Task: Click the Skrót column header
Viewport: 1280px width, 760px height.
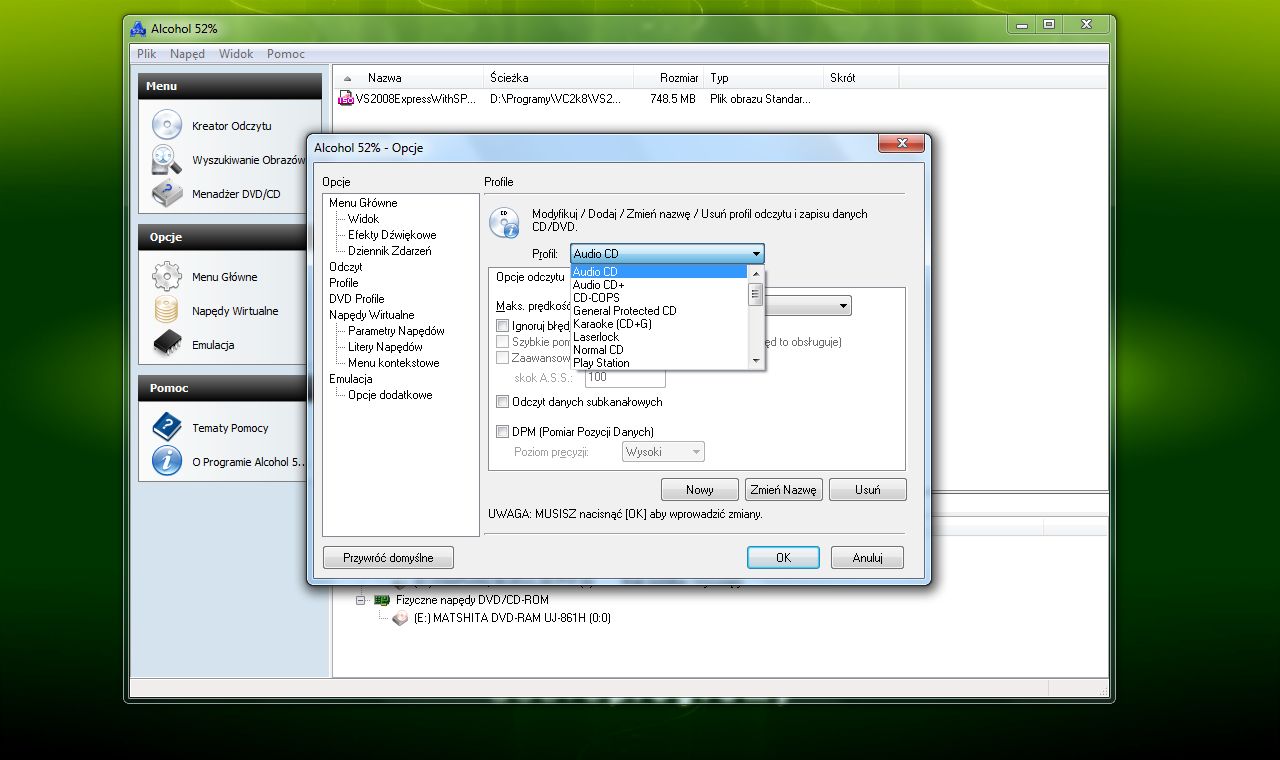Action: pyautogui.click(x=862, y=78)
